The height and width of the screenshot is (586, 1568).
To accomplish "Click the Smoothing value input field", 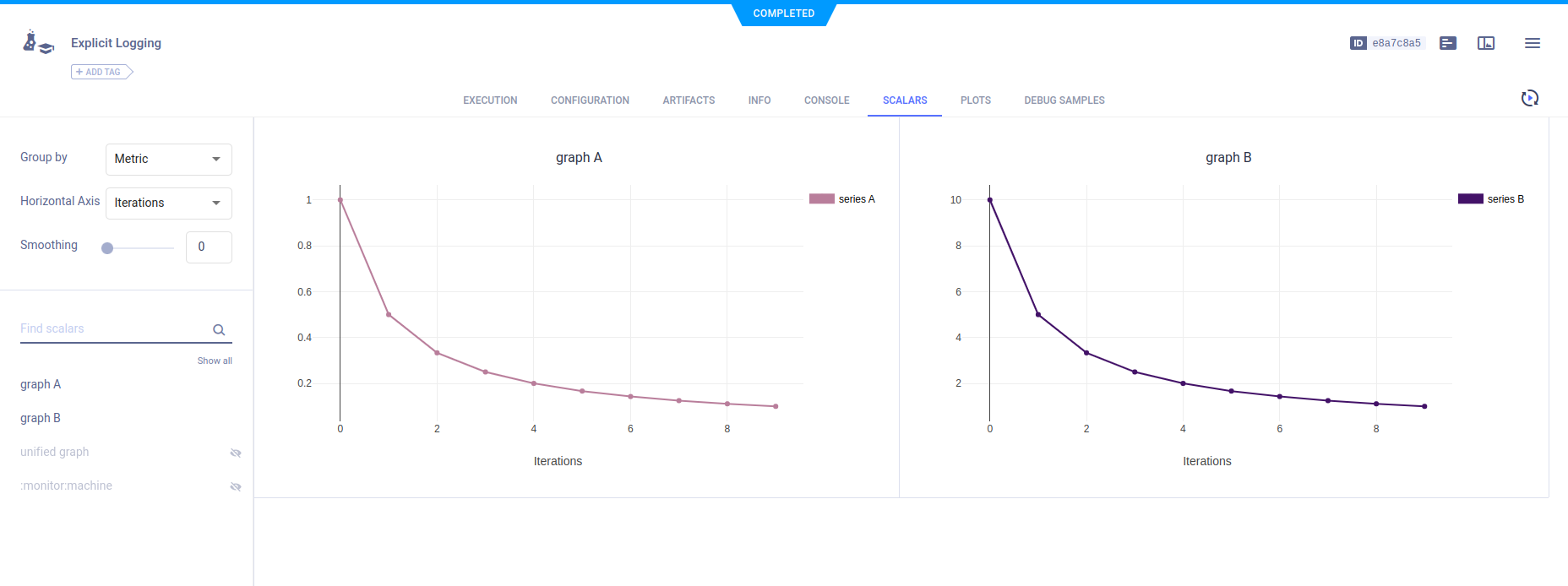I will click(x=209, y=247).
